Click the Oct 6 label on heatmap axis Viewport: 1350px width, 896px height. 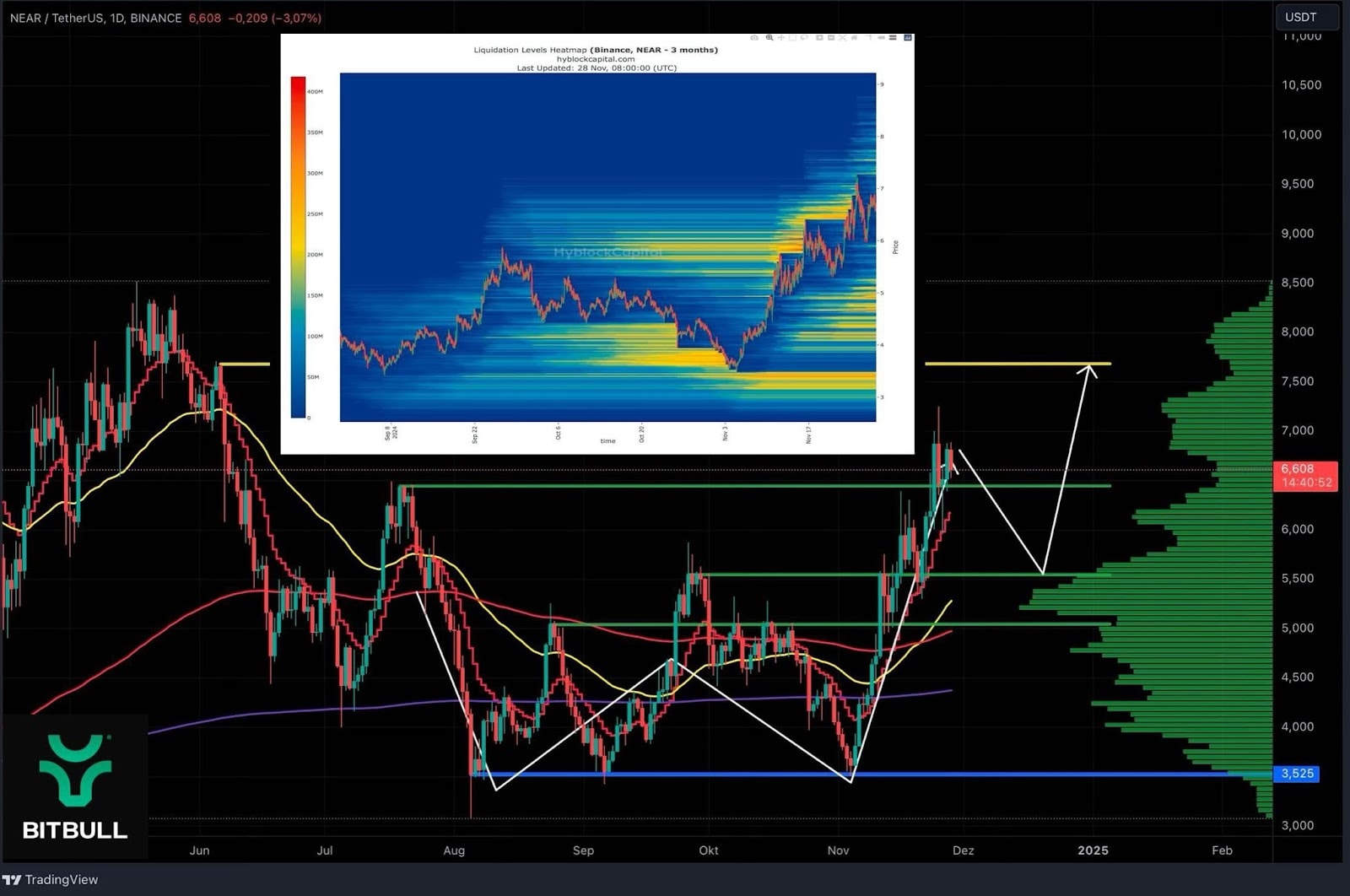click(558, 433)
